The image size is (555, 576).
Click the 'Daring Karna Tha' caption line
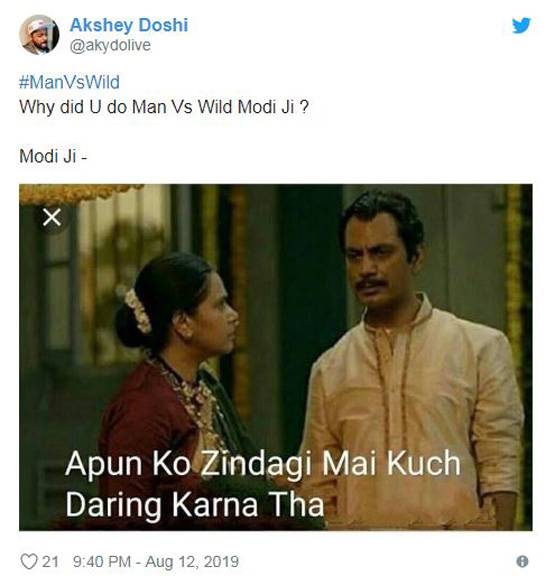[195, 504]
